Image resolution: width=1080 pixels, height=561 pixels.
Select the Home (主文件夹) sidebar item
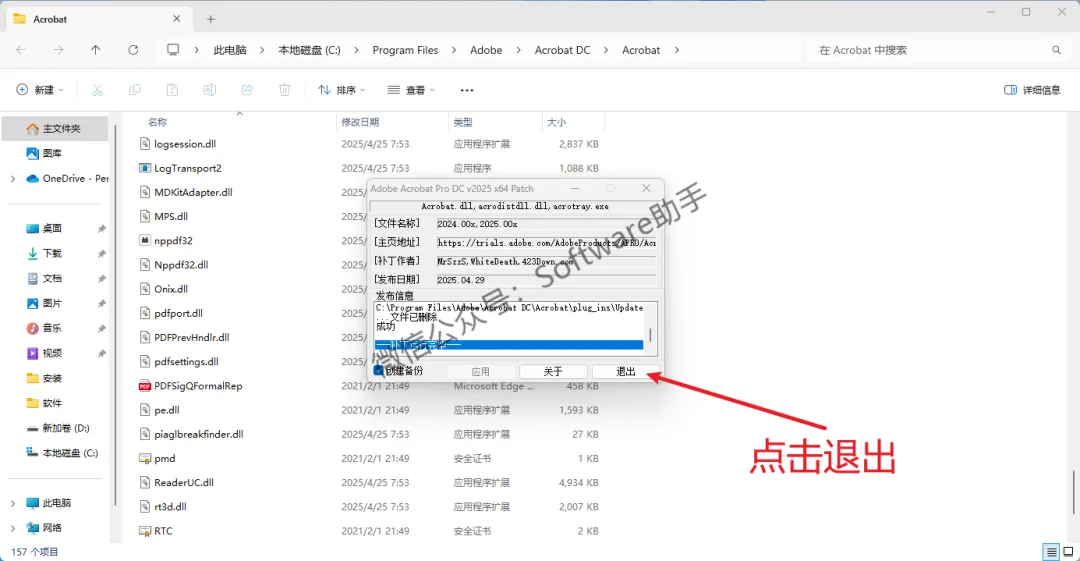click(55, 129)
